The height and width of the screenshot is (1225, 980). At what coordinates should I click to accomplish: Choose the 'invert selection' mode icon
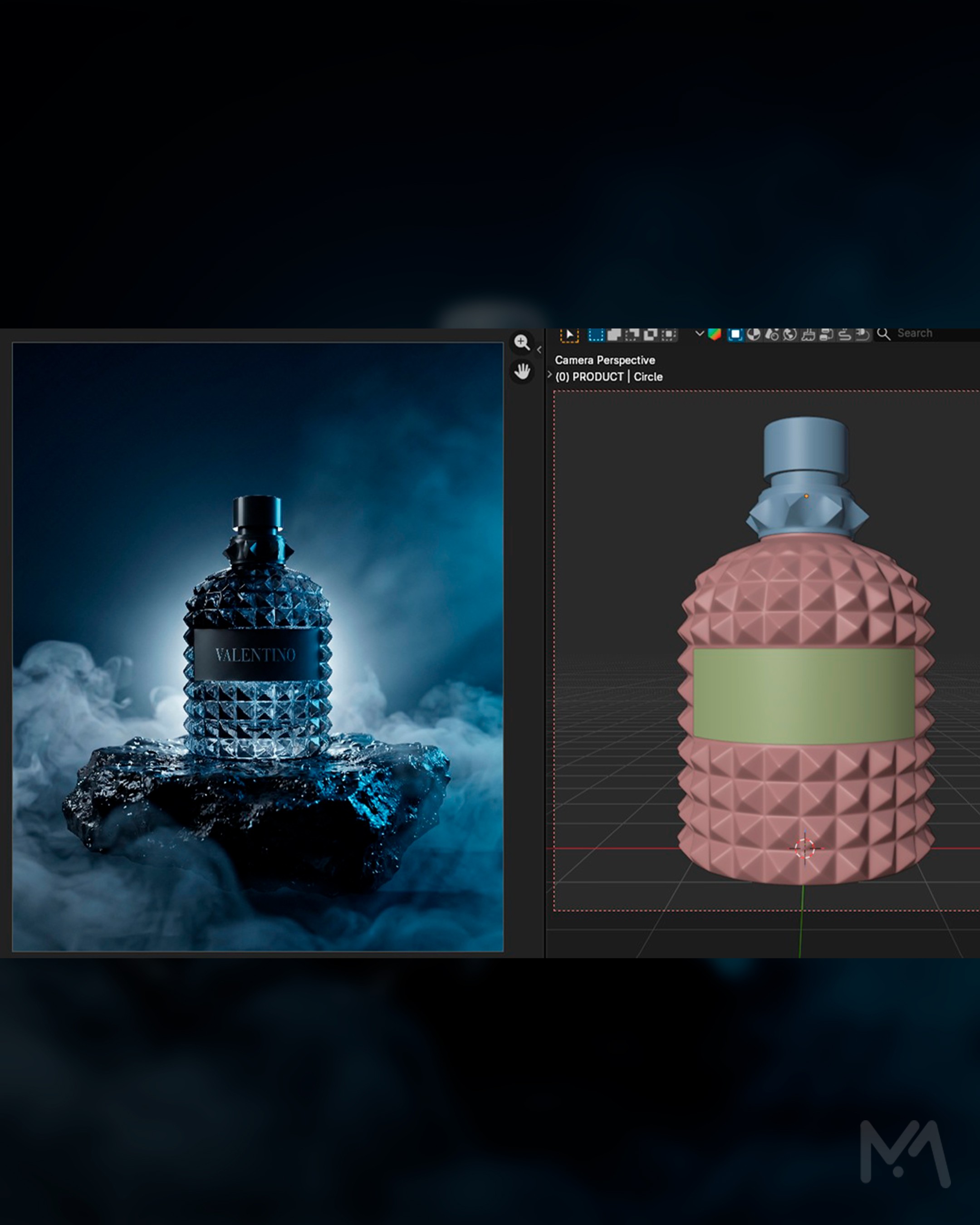coord(651,335)
